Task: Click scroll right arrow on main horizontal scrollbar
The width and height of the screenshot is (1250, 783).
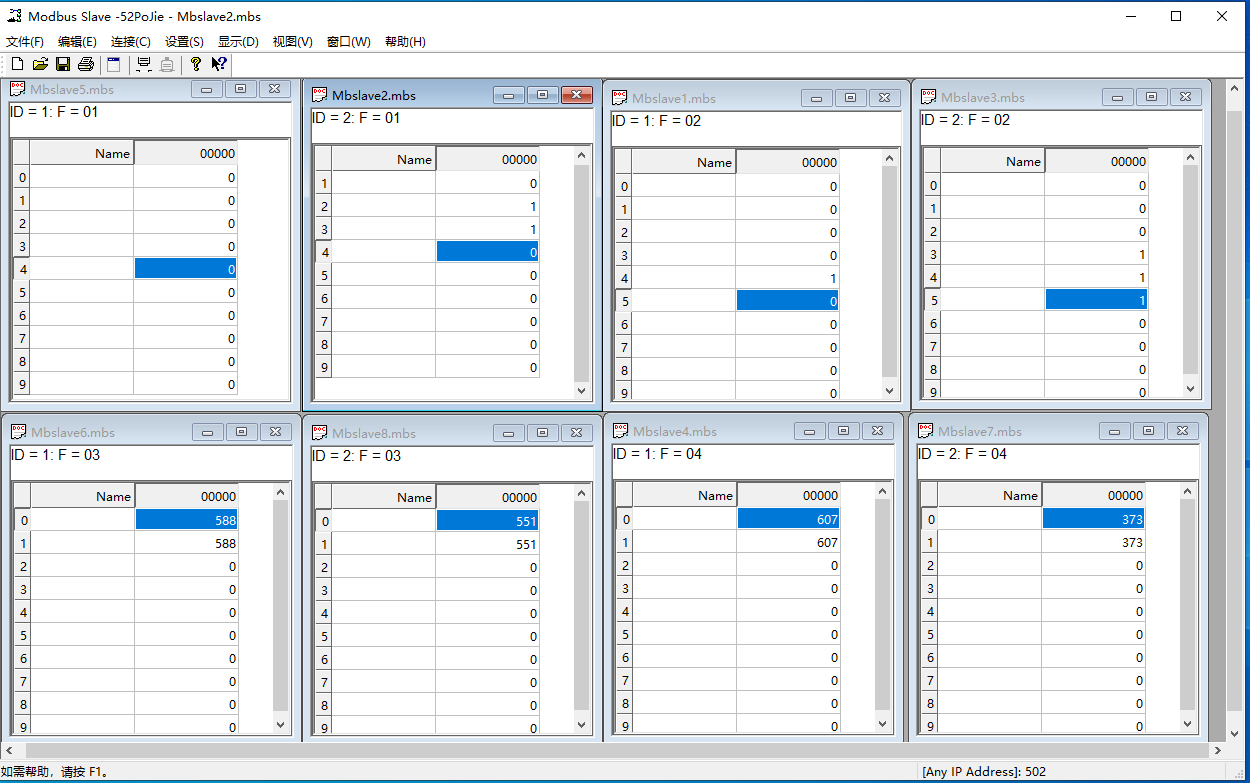Action: click(1217, 750)
